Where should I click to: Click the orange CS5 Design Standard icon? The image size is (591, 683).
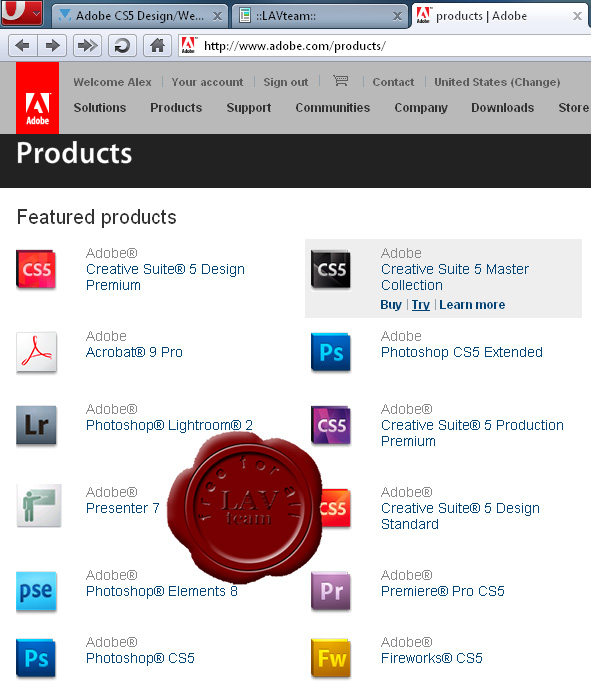[x=335, y=508]
